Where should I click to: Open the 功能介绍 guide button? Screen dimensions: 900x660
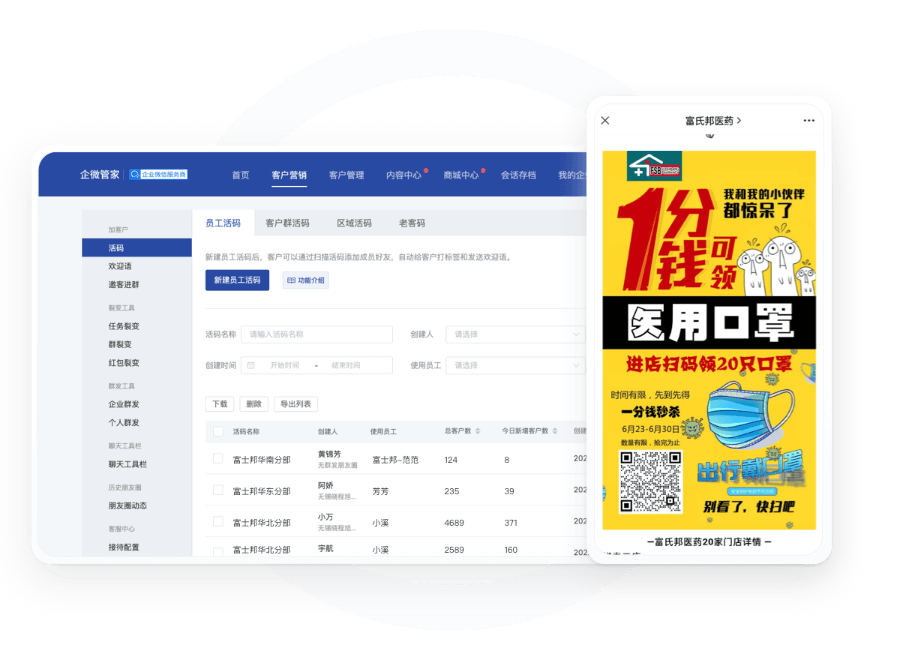tap(305, 280)
